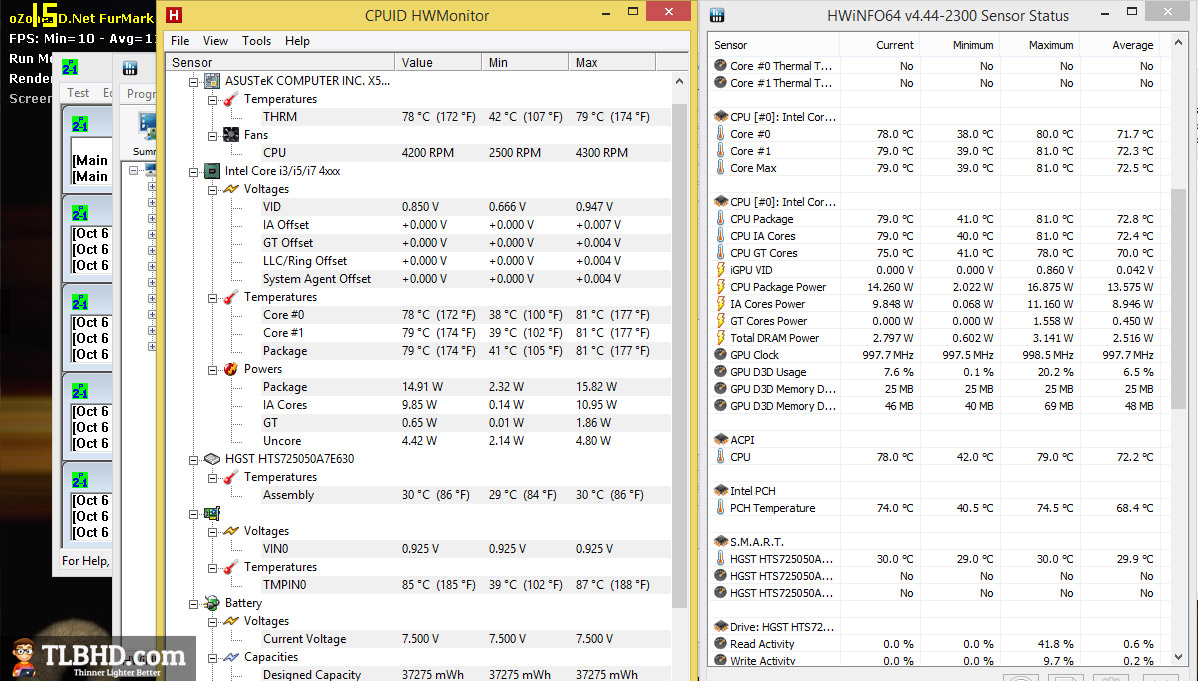Click the Value column header in HWMonitor
Screen dimensions: 1198x681
click(x=438, y=63)
